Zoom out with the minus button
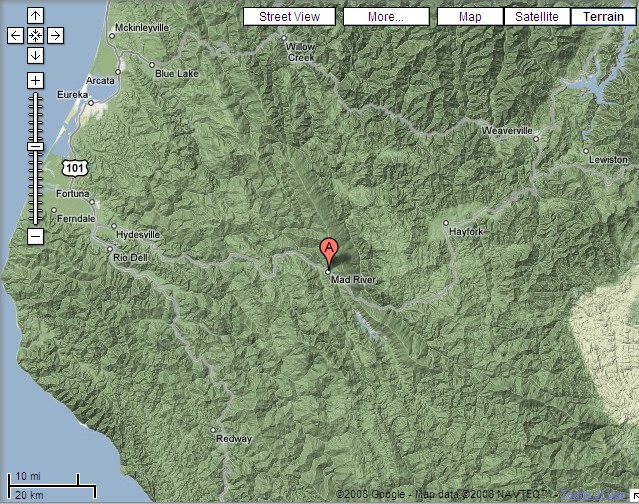Viewport: 639px width, 504px height. pos(35,236)
